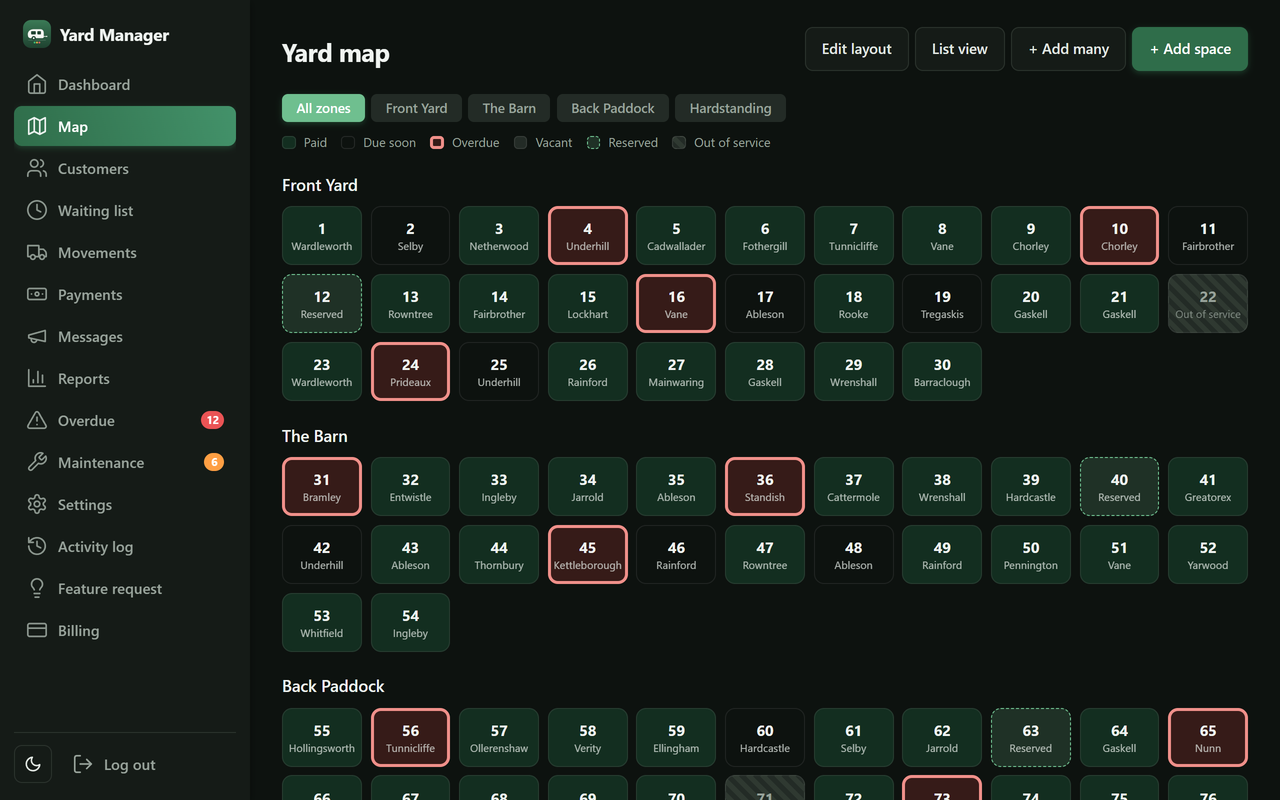Open the Movements page
Screen dimensions: 1280x800
(x=125, y=252)
